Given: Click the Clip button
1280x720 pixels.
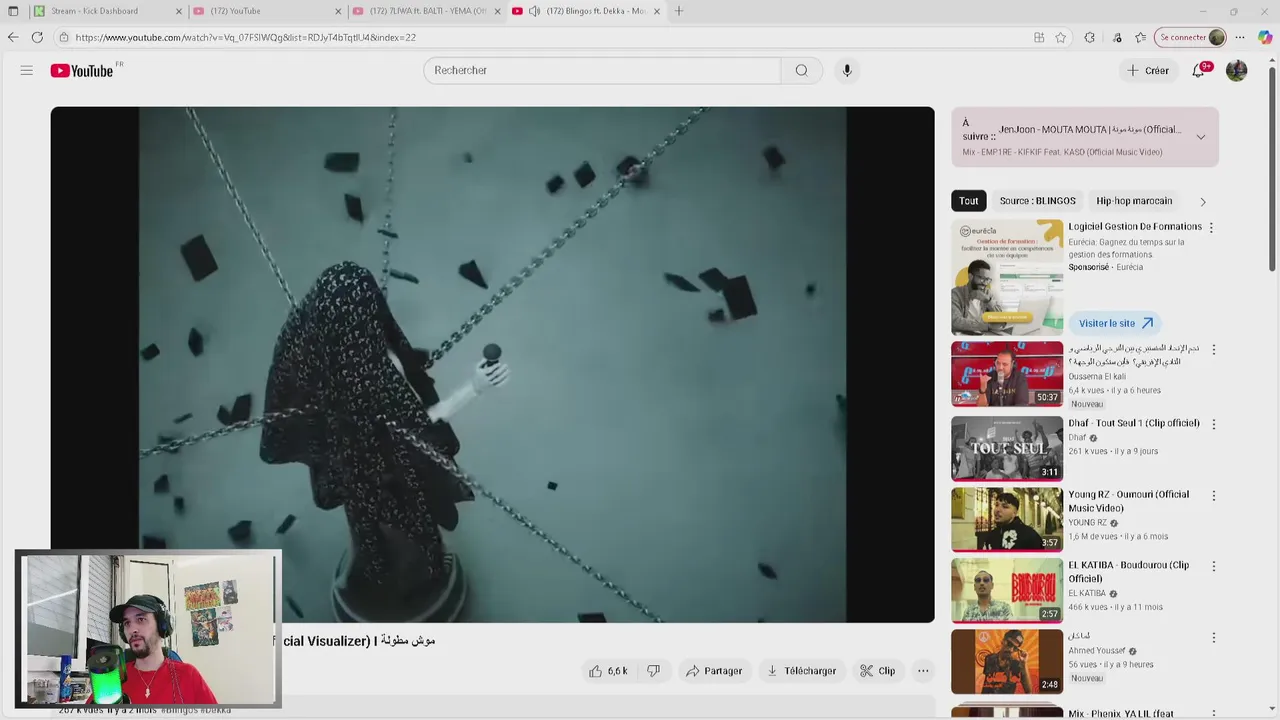Looking at the screenshot, I should coord(878,671).
